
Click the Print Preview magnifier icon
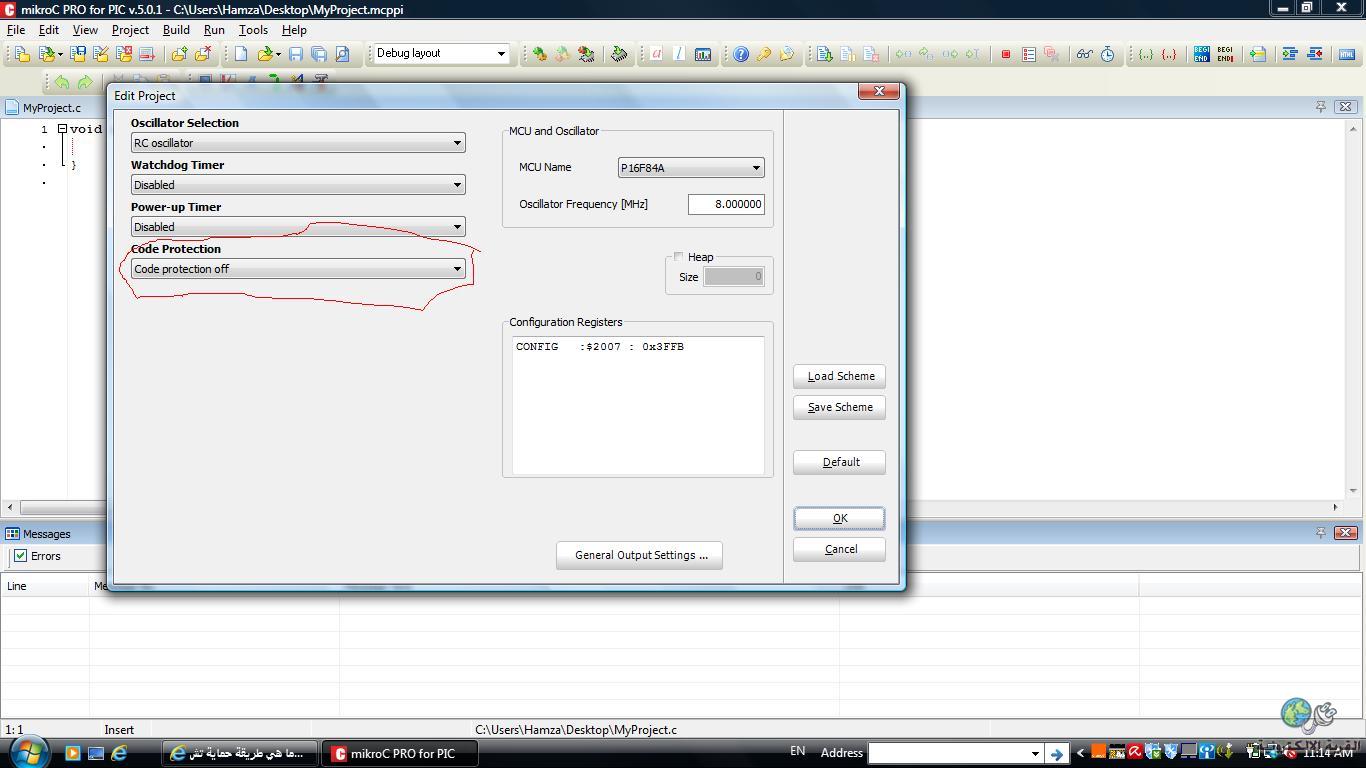(342, 54)
